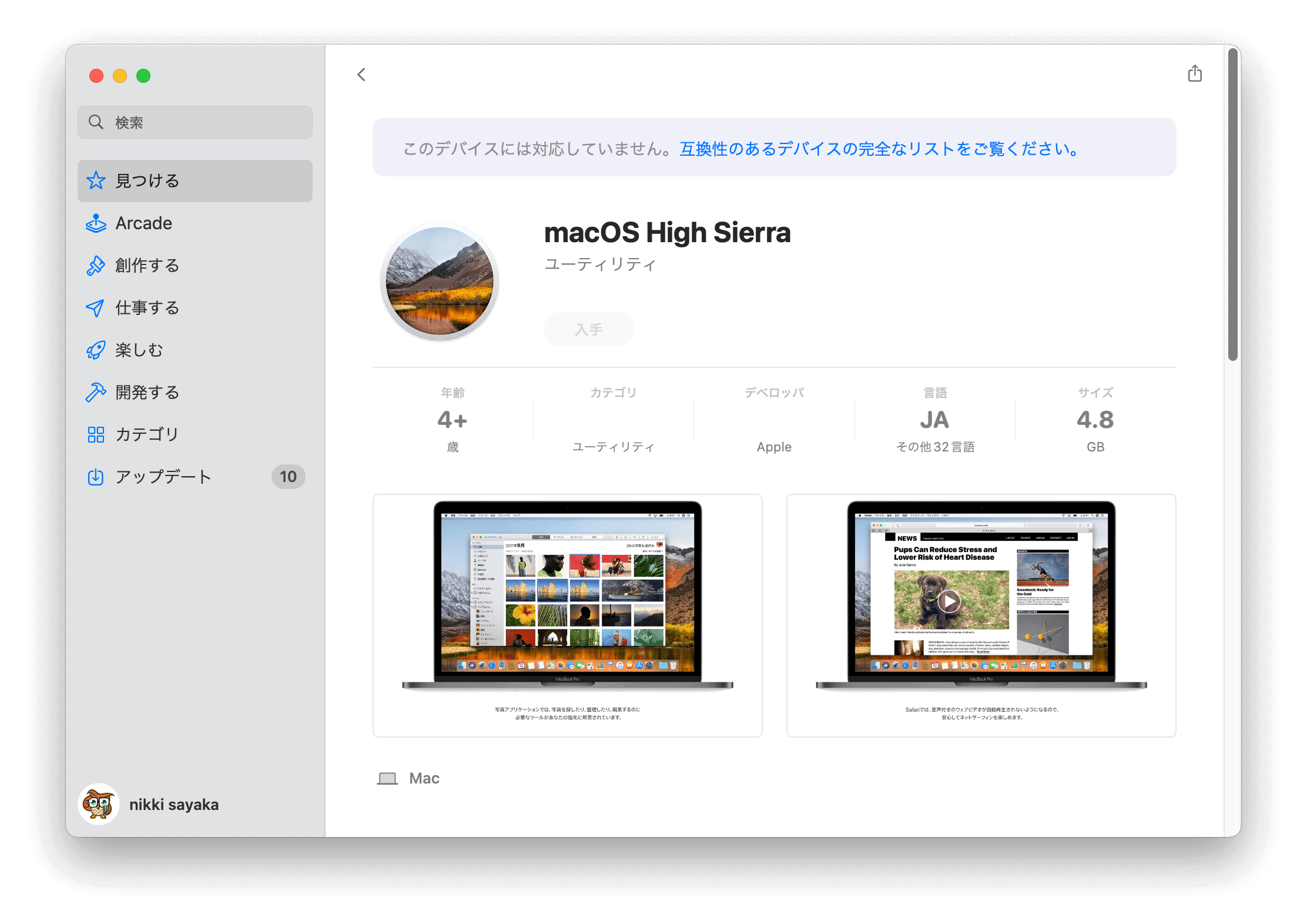Open アップデート sidebar item
This screenshot has height=924, width=1307.
(x=195, y=477)
